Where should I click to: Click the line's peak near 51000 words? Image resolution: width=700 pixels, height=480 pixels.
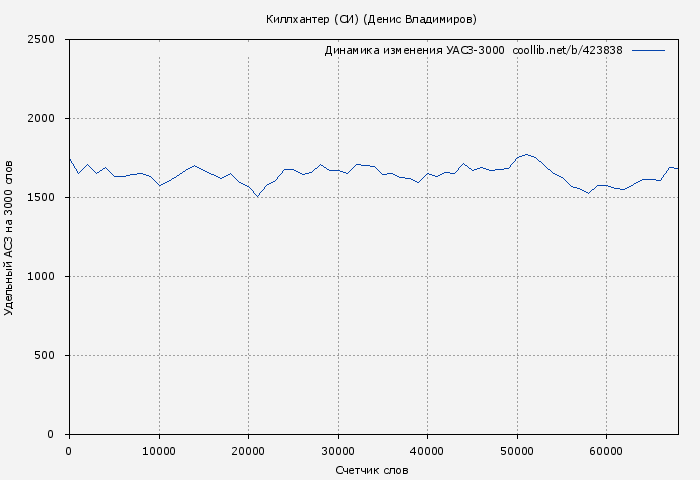click(526, 155)
